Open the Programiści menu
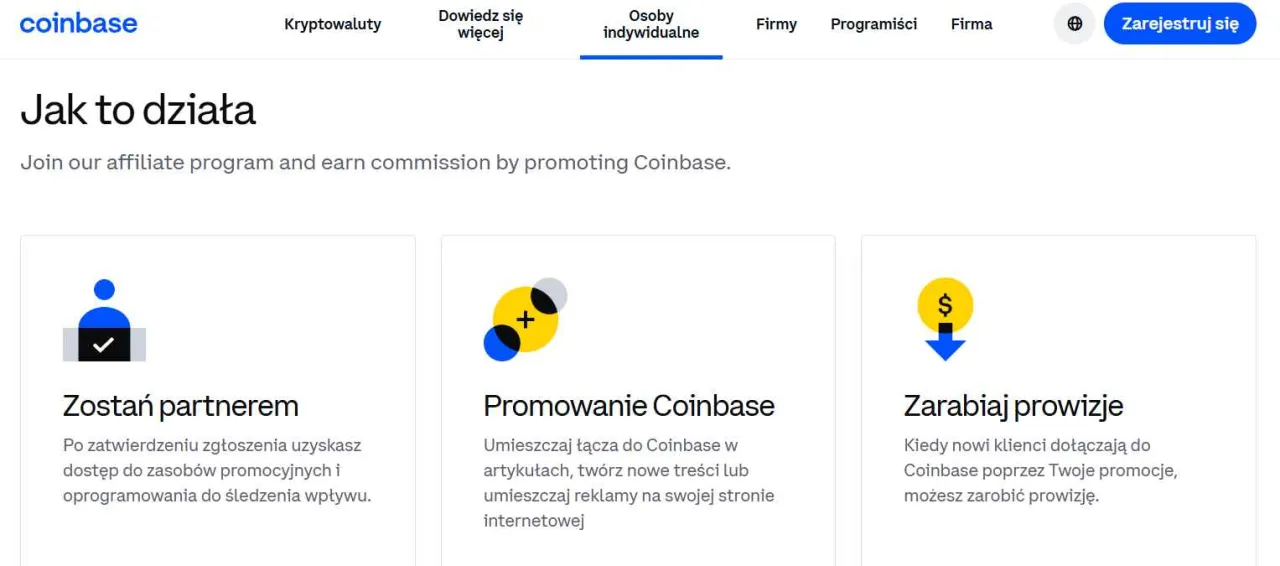 (873, 24)
